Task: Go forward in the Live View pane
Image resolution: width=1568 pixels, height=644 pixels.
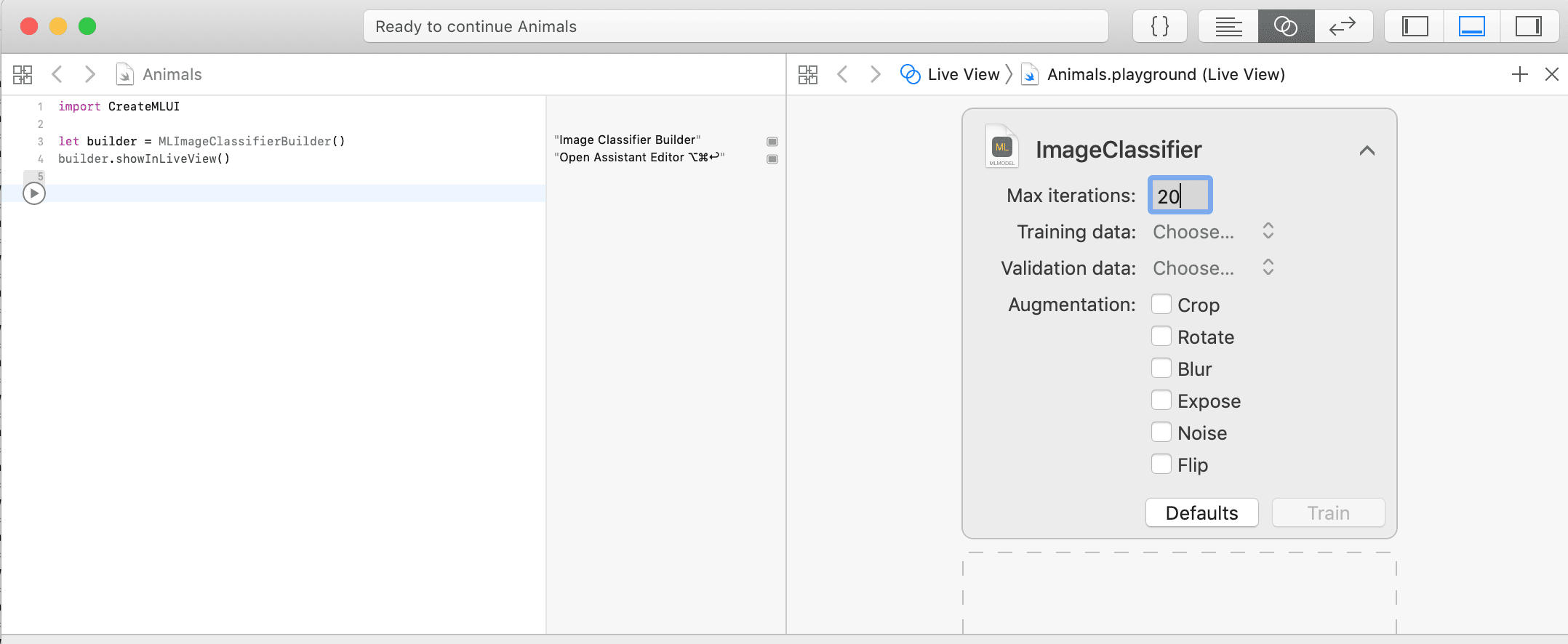Action: tap(876, 74)
